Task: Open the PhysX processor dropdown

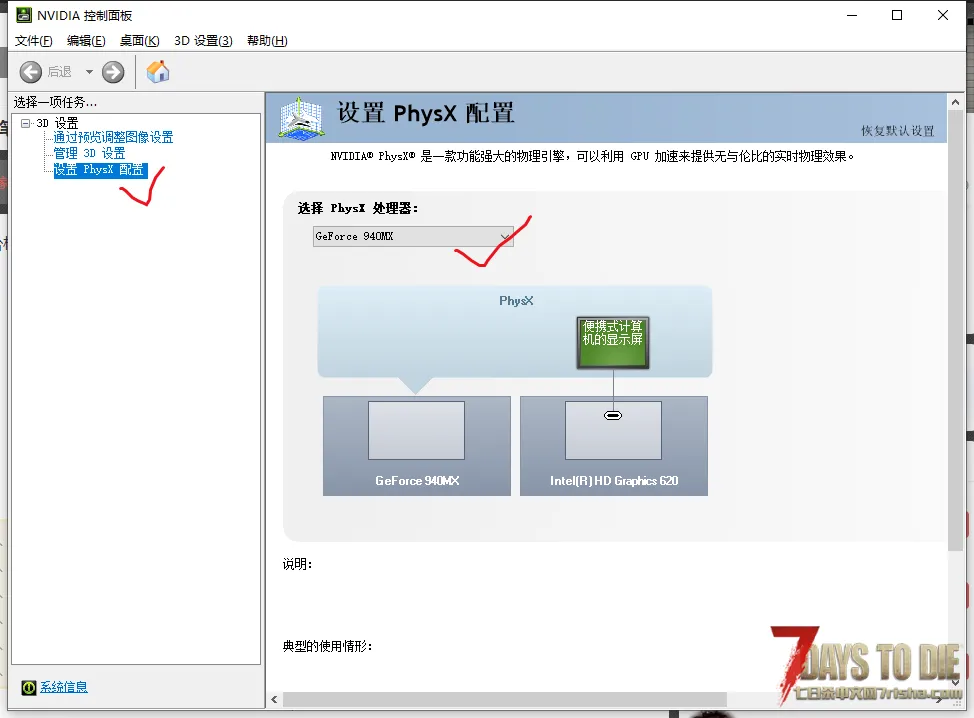Action: point(412,236)
